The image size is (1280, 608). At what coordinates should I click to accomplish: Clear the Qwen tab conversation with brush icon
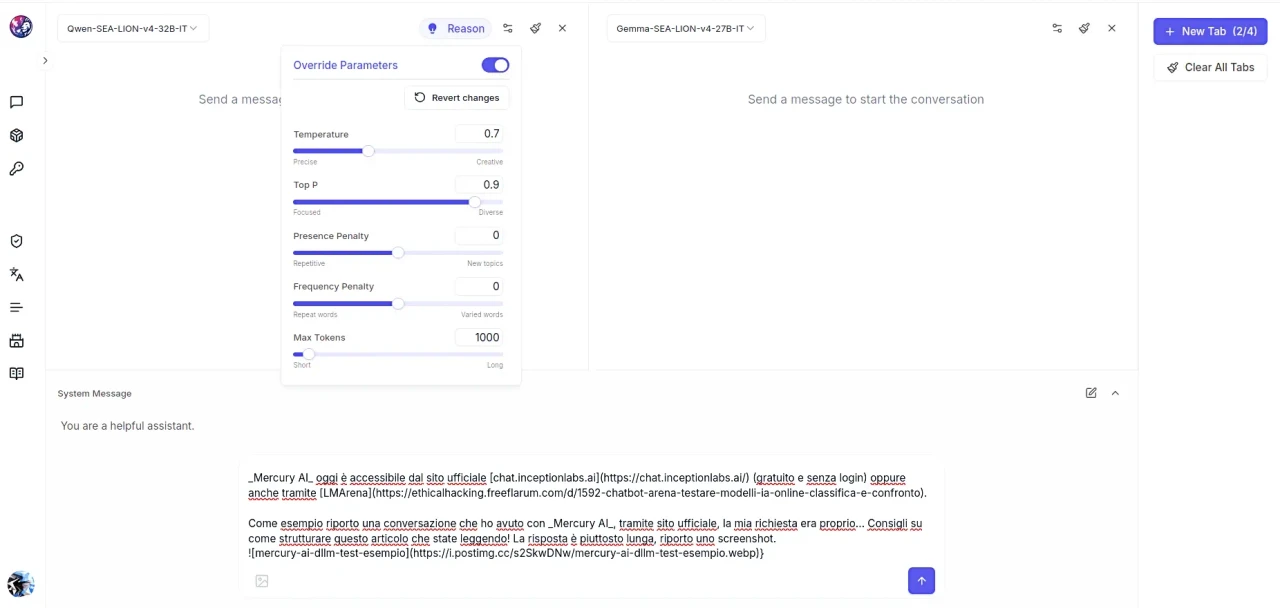tap(536, 29)
